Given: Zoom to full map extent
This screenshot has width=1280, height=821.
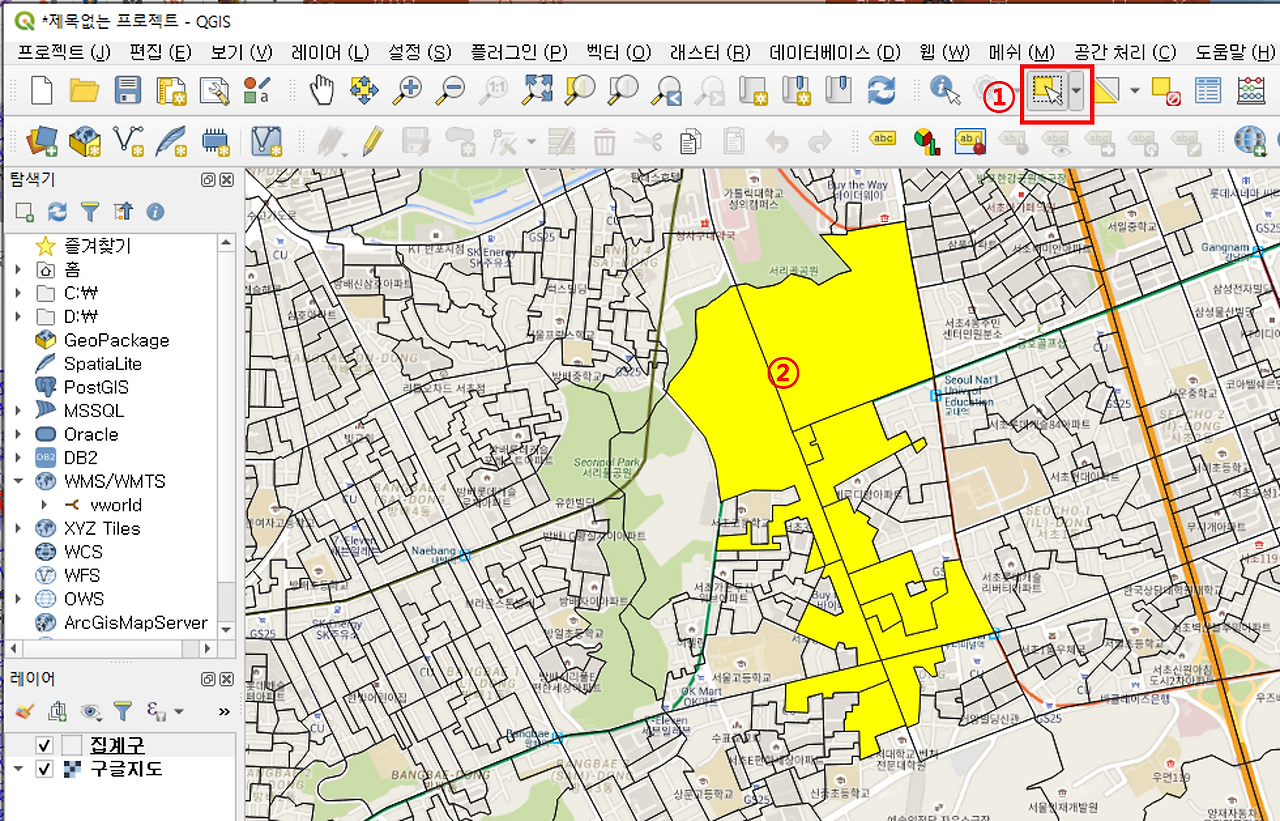Looking at the screenshot, I should 539,90.
